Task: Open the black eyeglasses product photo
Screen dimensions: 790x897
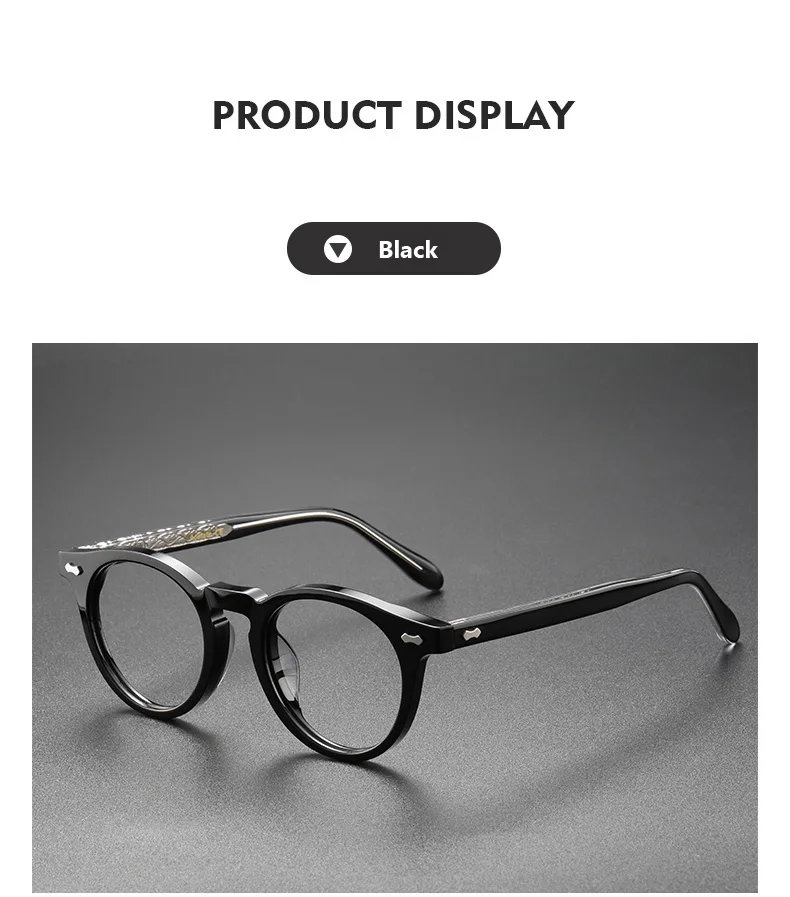Action: (395, 618)
